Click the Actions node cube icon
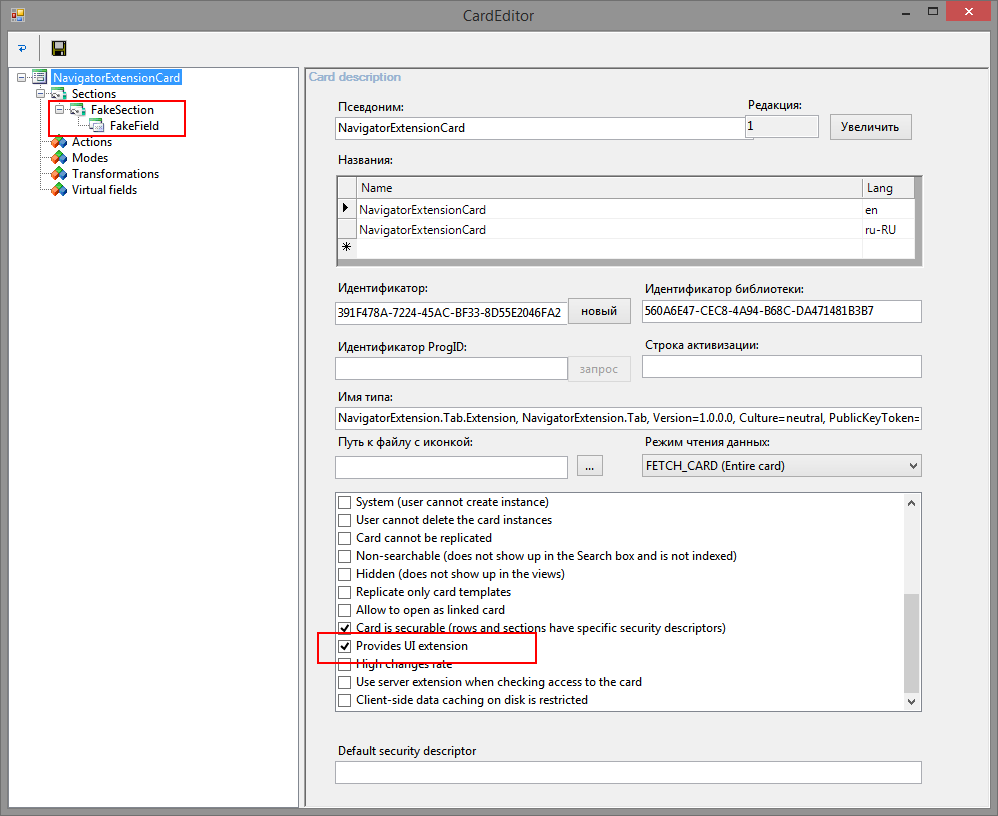Image resolution: width=998 pixels, height=816 pixels. point(59,142)
